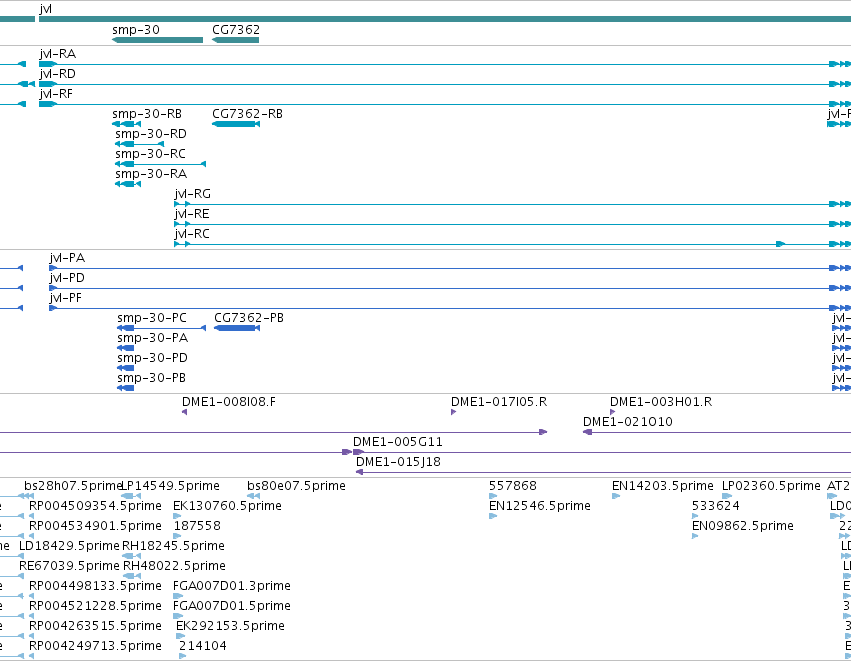Open EST EN12546.5prime
Viewport: 851px width, 661px height.
(539, 506)
